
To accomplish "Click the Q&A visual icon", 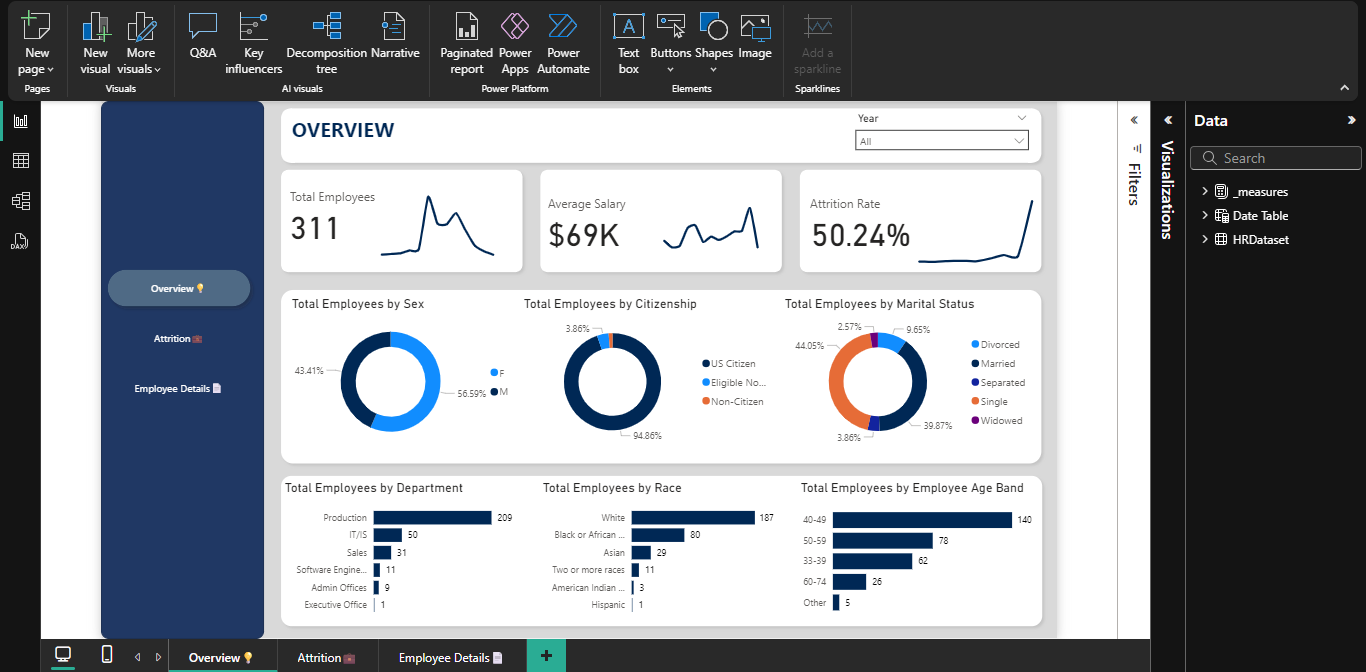I will (203, 38).
